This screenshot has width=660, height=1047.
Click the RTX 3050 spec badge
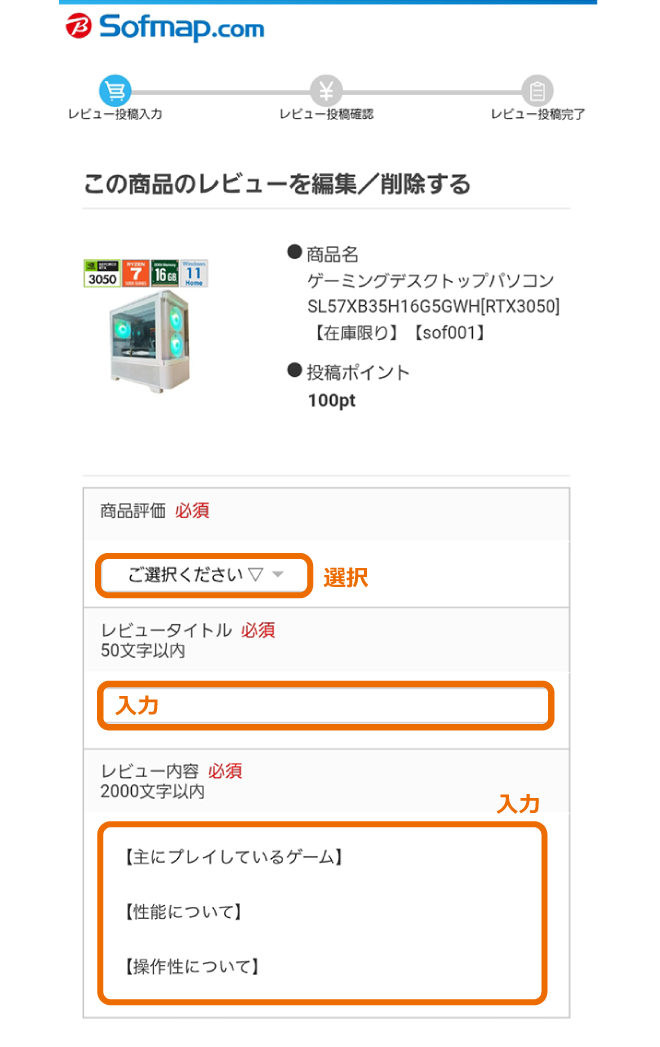(x=100, y=273)
